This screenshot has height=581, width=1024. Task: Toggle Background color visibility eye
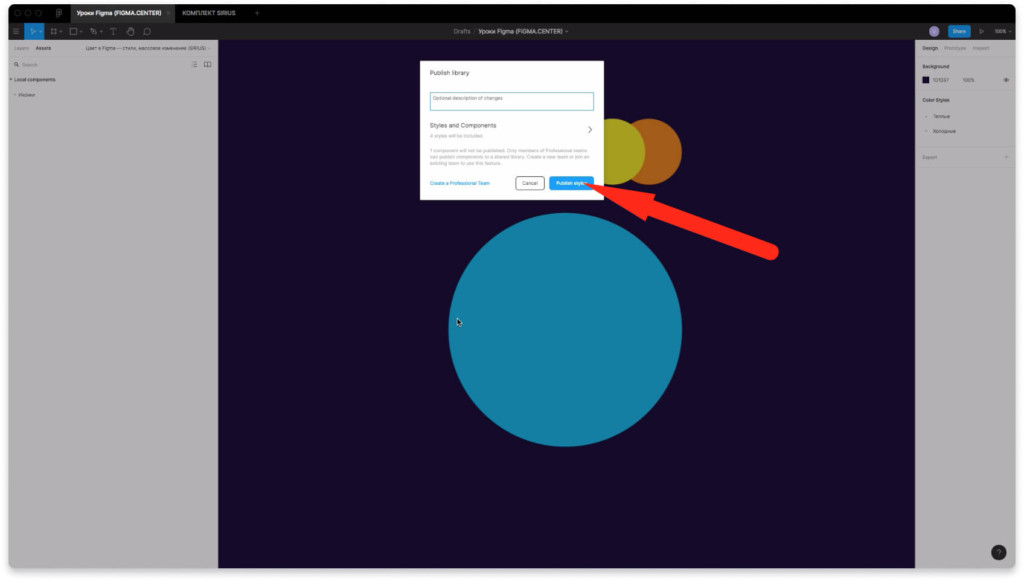pos(1005,80)
